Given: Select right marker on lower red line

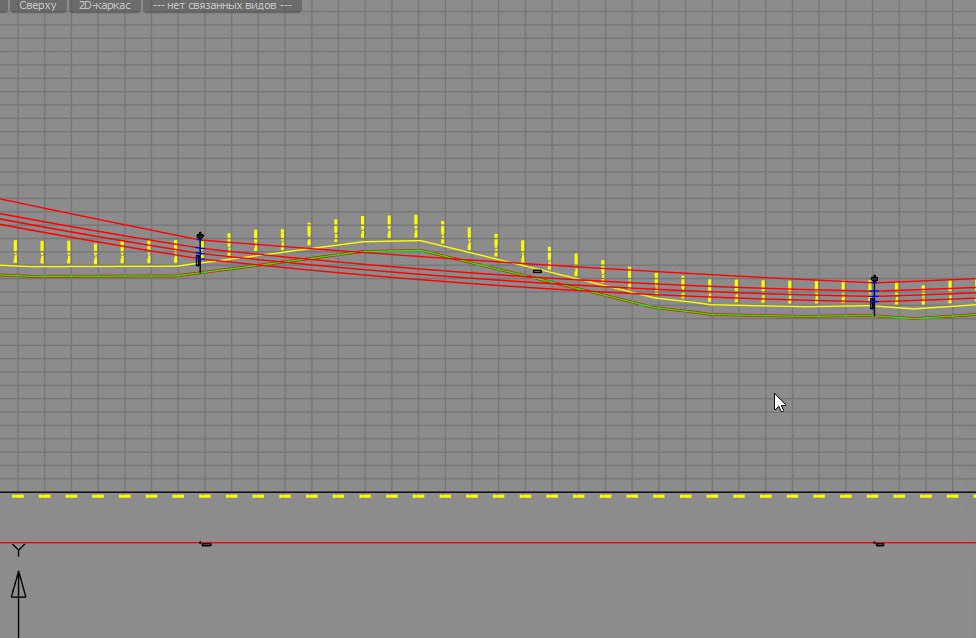Looking at the screenshot, I should point(879,544).
